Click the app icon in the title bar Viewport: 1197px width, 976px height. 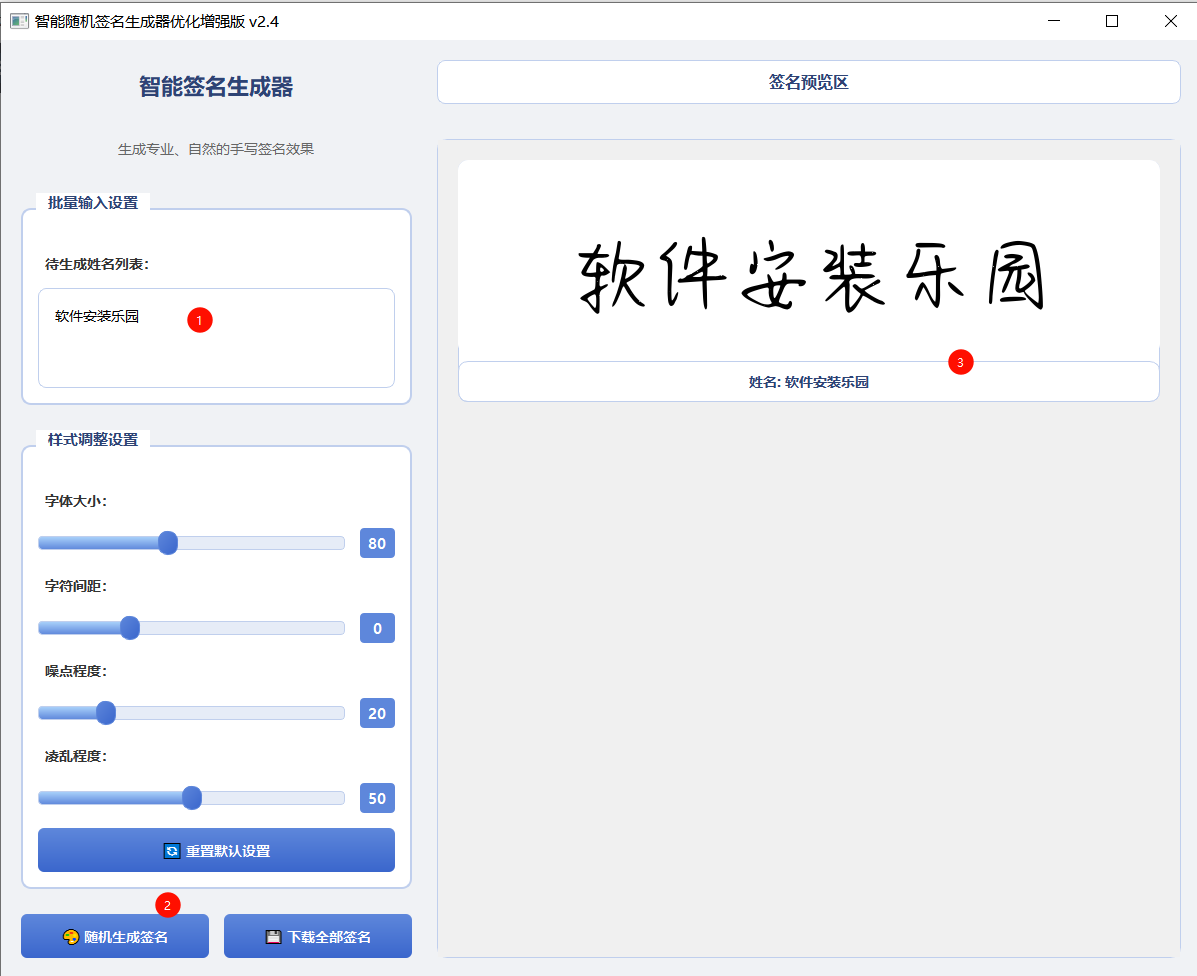pos(19,21)
